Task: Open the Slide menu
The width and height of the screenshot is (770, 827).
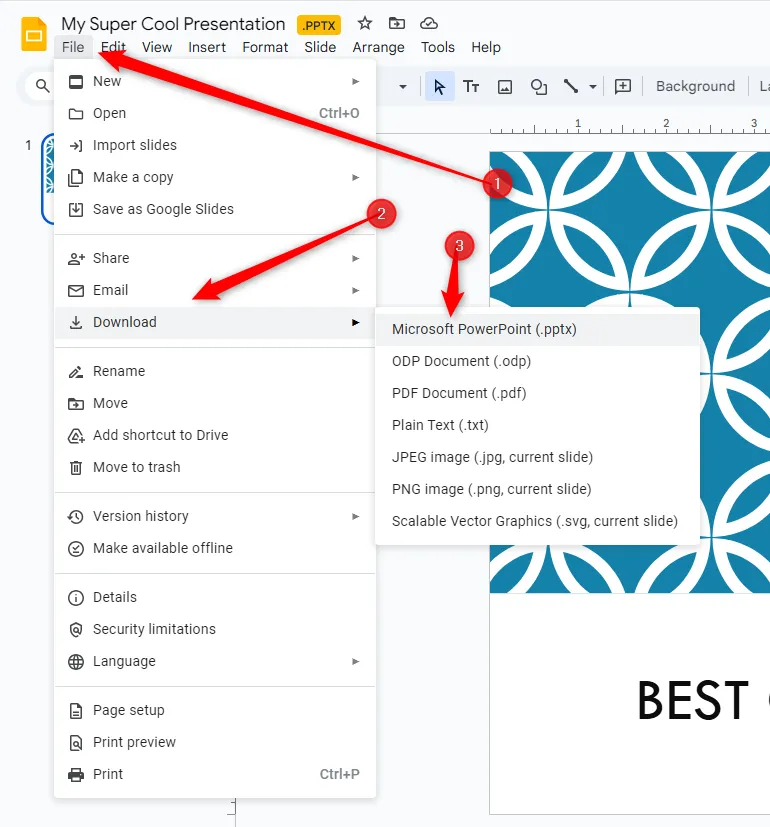Action: [320, 47]
